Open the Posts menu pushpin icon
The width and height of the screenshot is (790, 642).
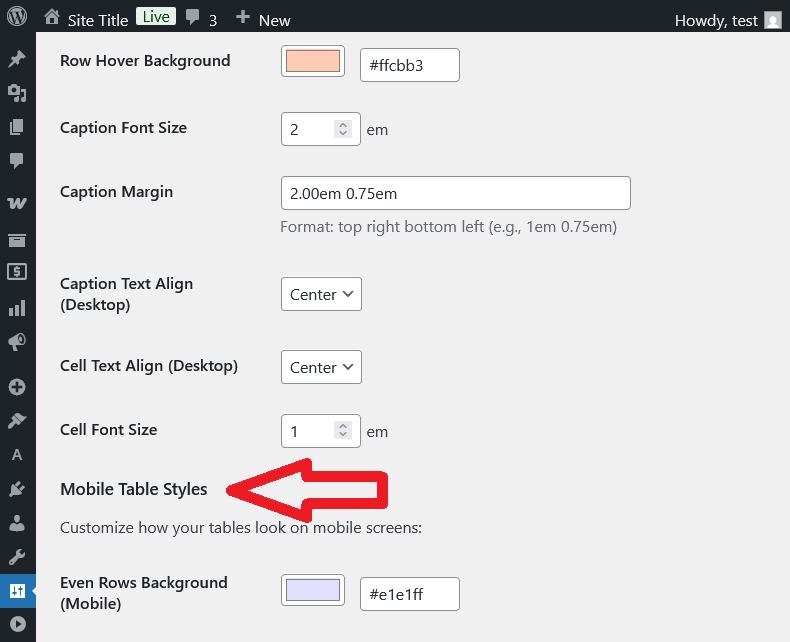tap(17, 60)
